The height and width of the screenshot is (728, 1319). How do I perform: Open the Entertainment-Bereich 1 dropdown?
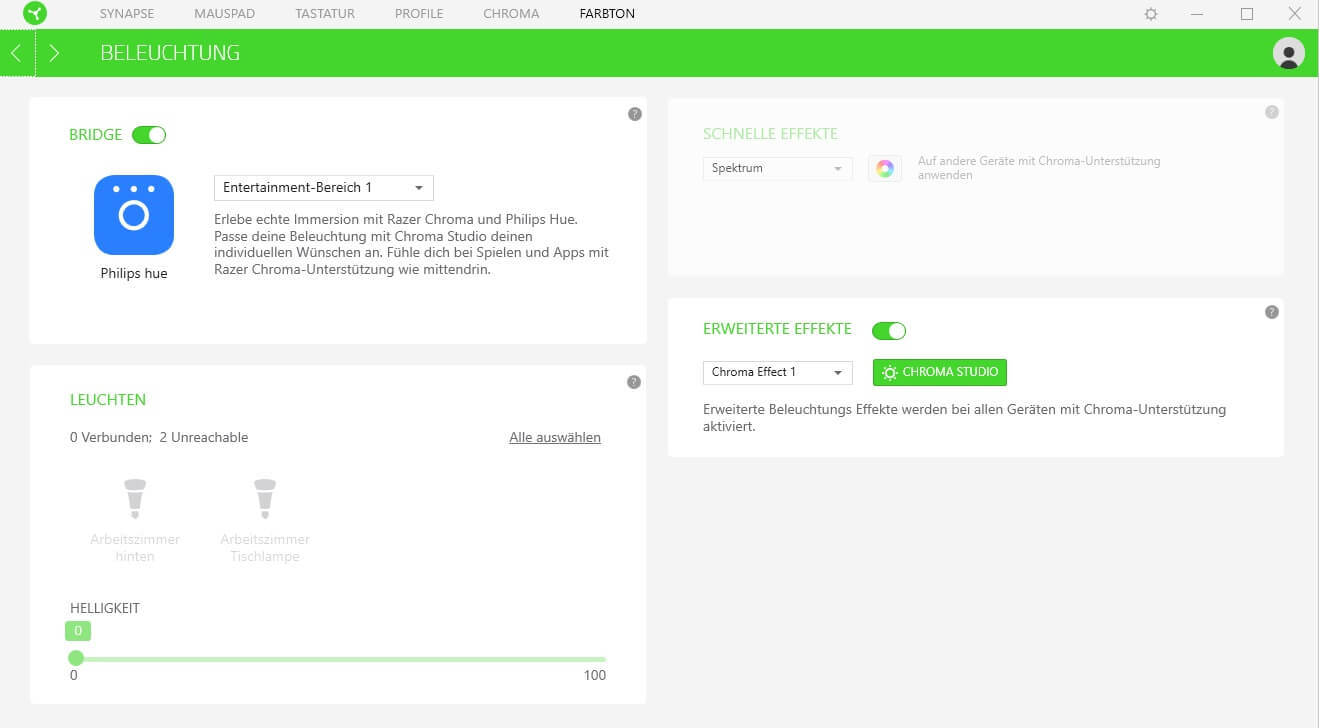pos(324,188)
